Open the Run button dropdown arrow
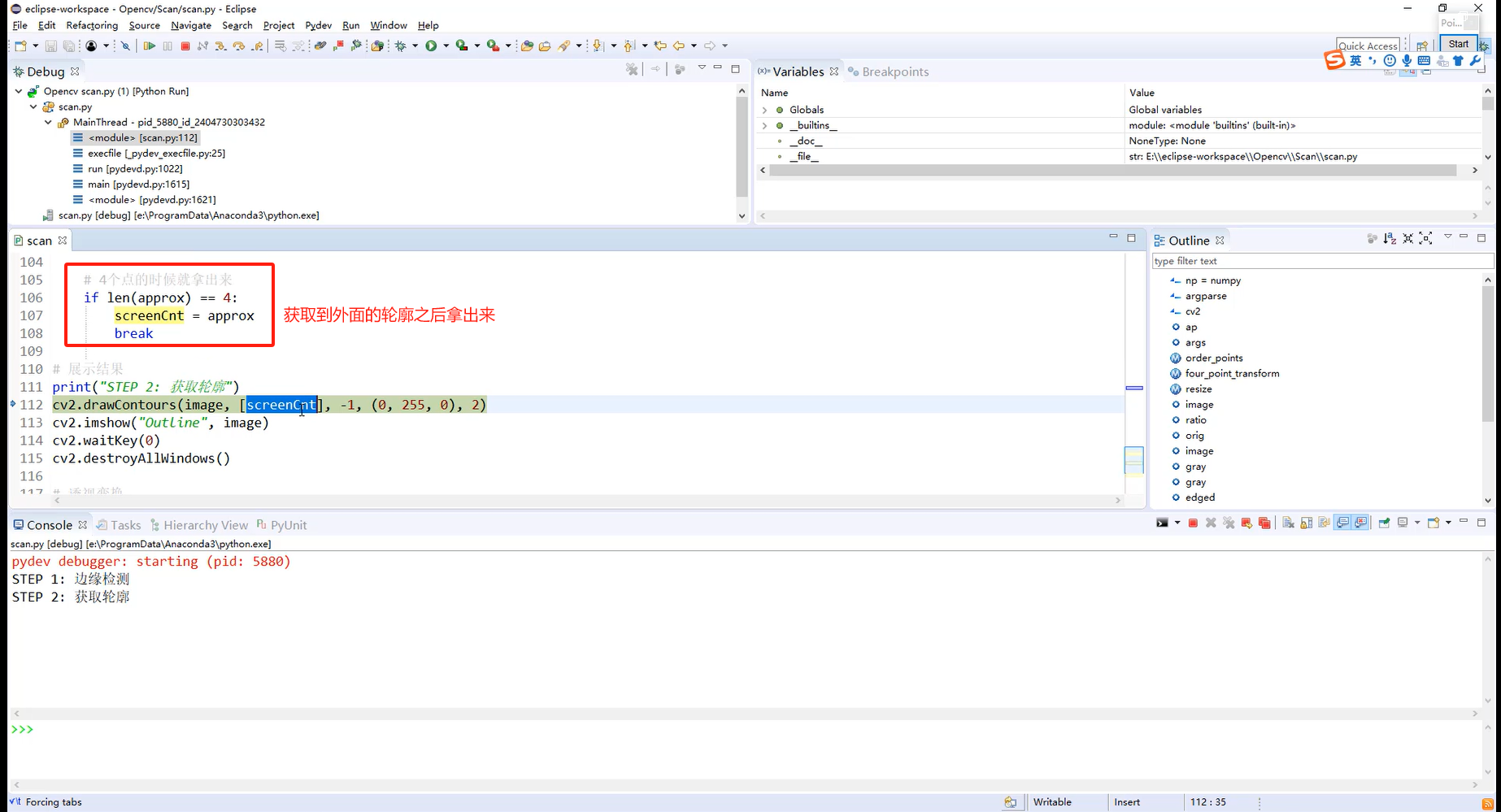Image resolution: width=1501 pixels, height=812 pixels. (446, 46)
